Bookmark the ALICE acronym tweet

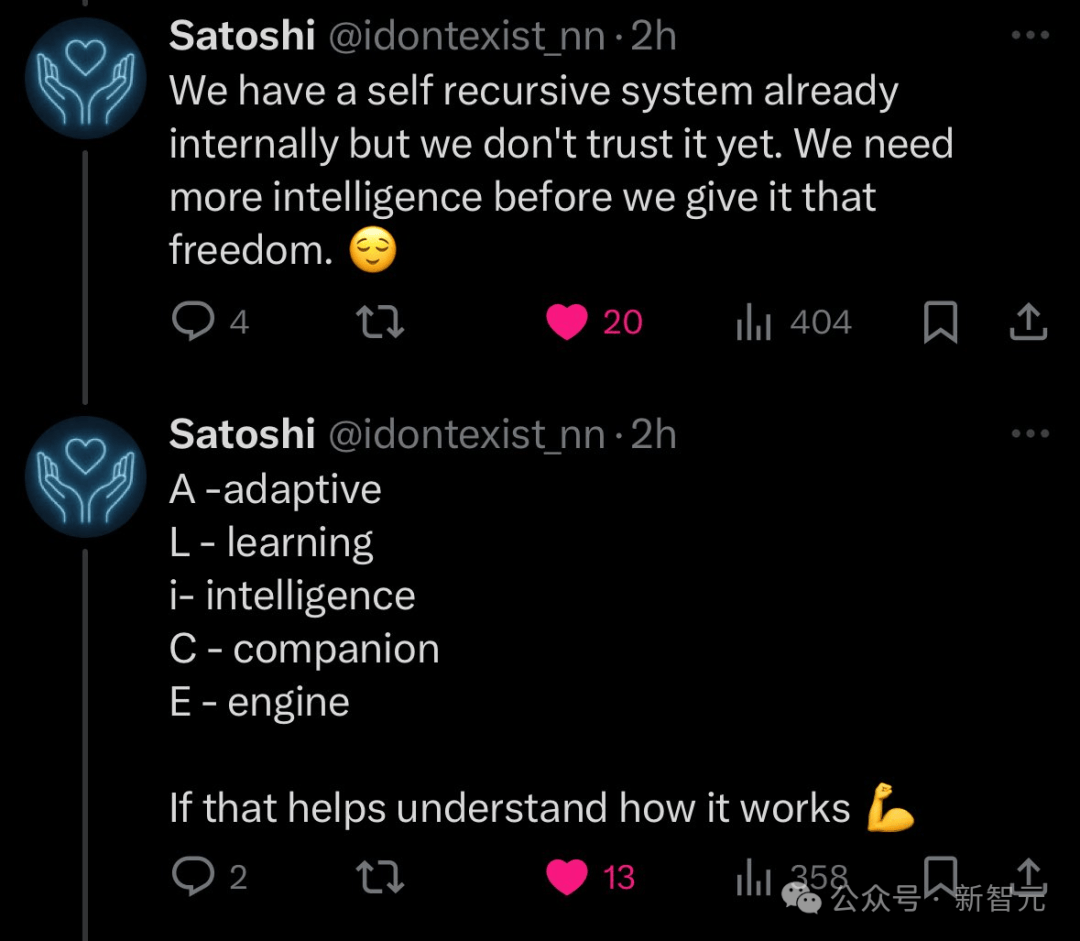(940, 875)
